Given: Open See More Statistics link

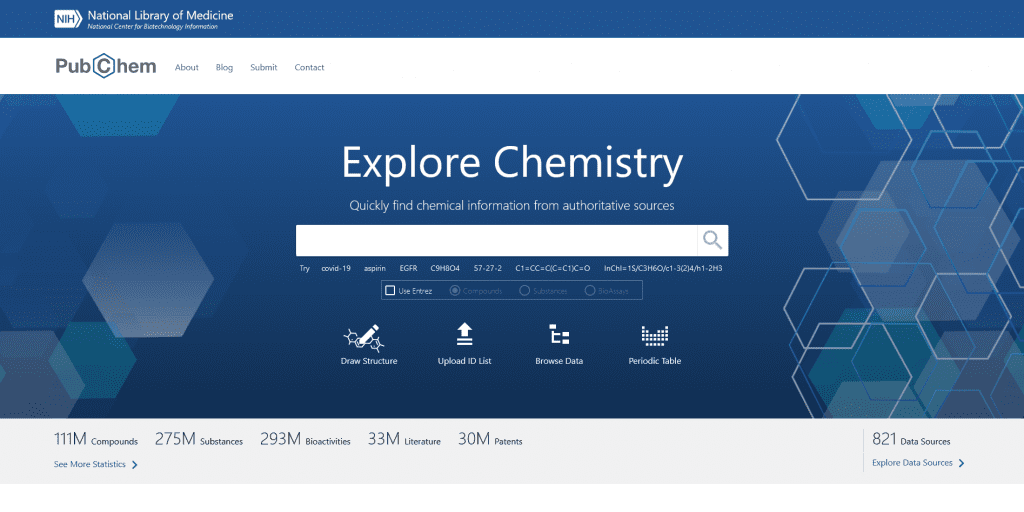Looking at the screenshot, I should click(89, 465).
